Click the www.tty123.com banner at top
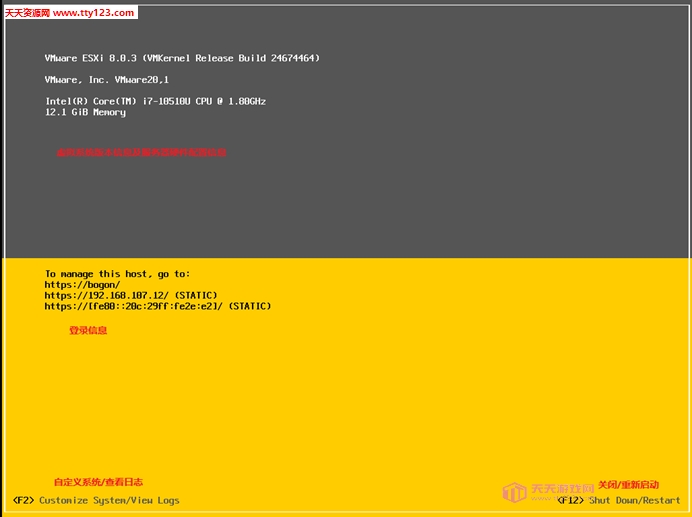The height and width of the screenshot is (517, 692). point(71,12)
